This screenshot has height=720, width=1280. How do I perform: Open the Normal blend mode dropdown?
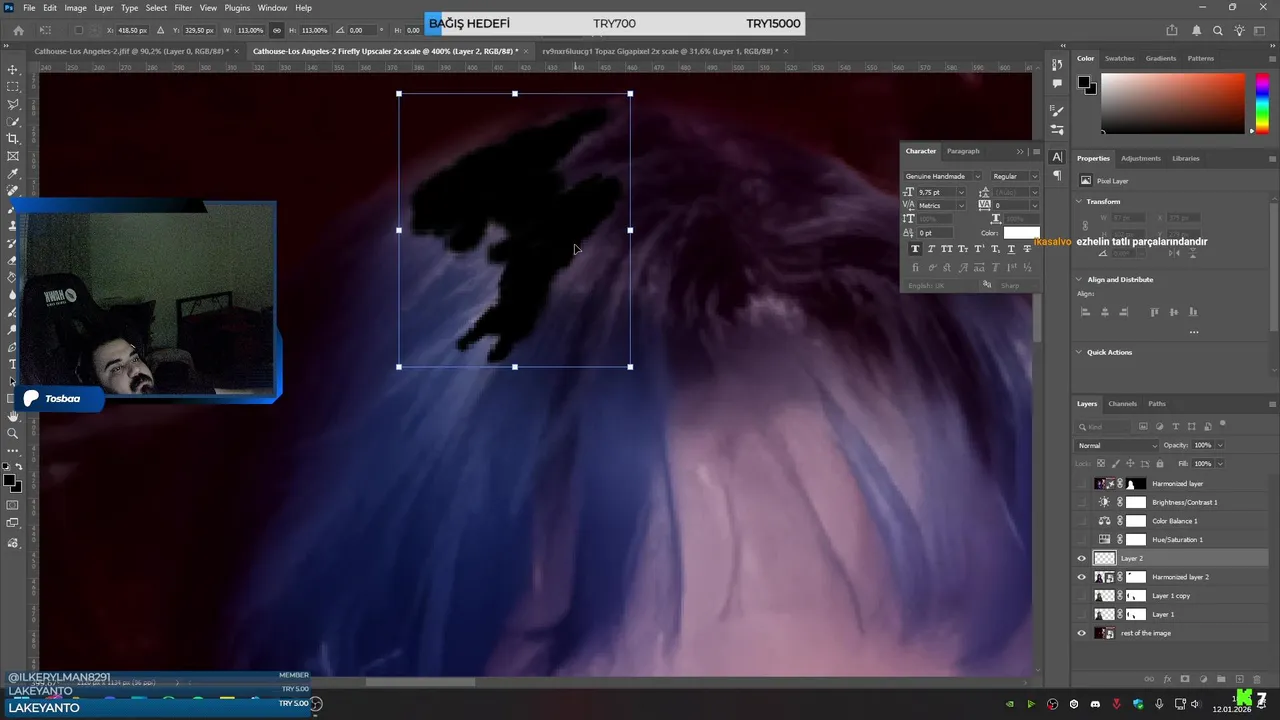[x=1116, y=445]
